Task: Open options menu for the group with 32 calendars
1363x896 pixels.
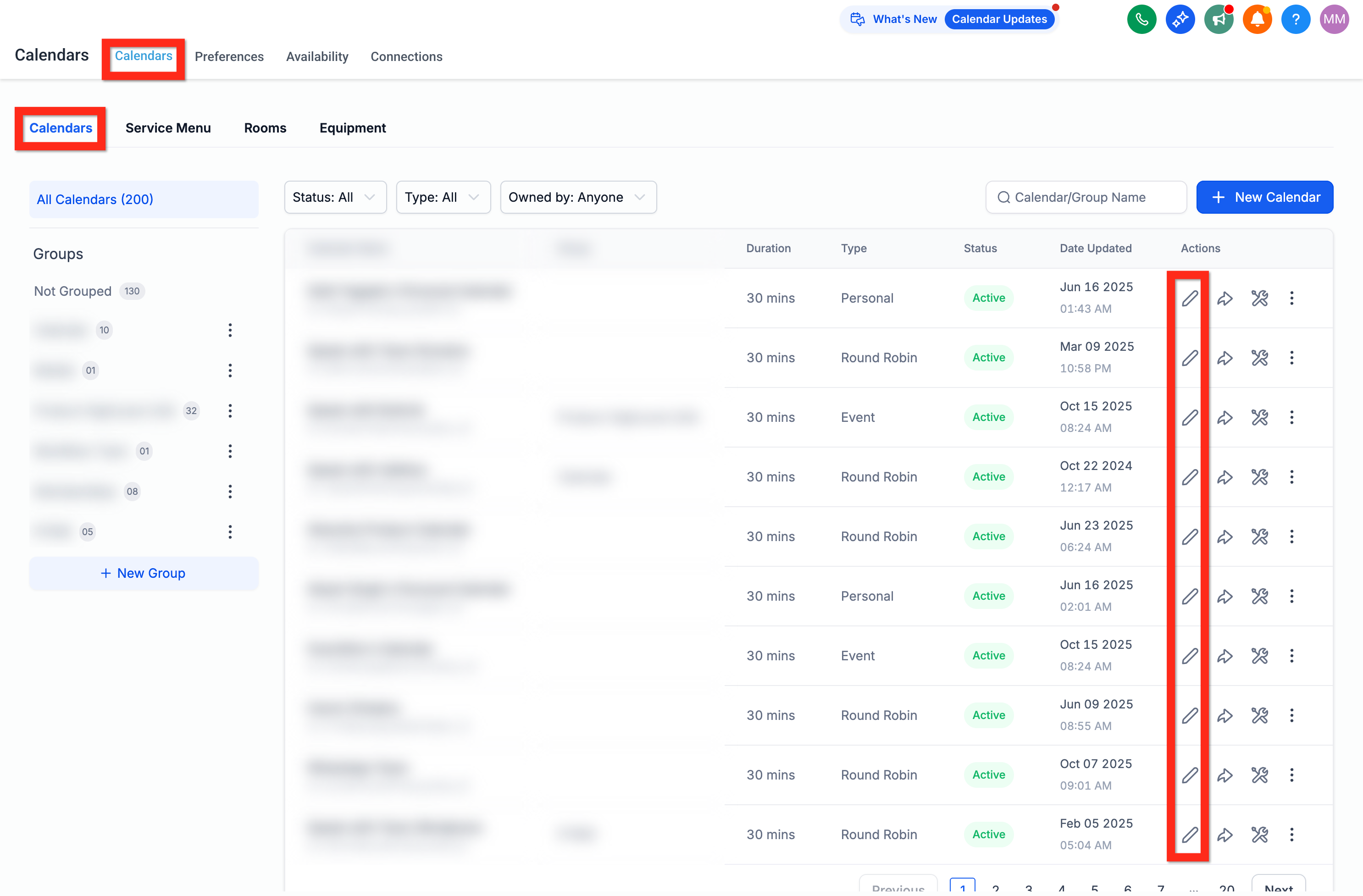Action: [230, 411]
